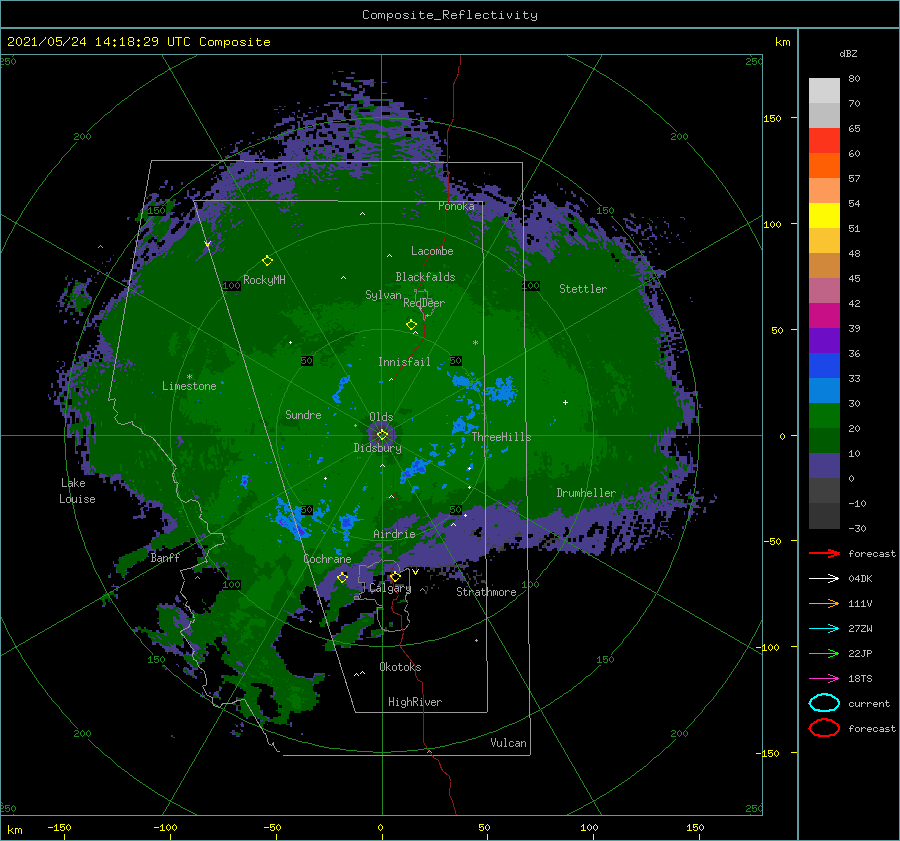Click the asterisk marker above Limestone
This screenshot has width=900, height=841.
tap(189, 377)
